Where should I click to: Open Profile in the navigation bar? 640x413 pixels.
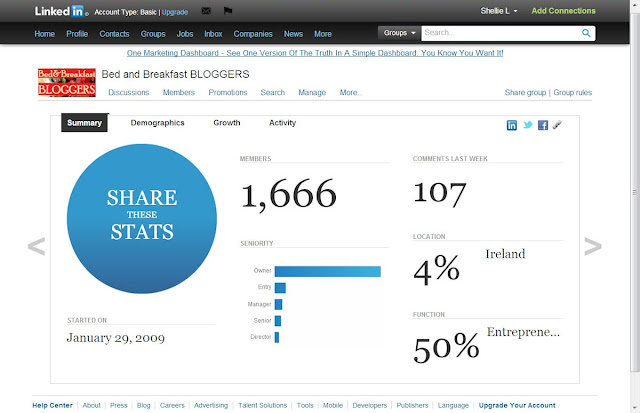coord(77,34)
